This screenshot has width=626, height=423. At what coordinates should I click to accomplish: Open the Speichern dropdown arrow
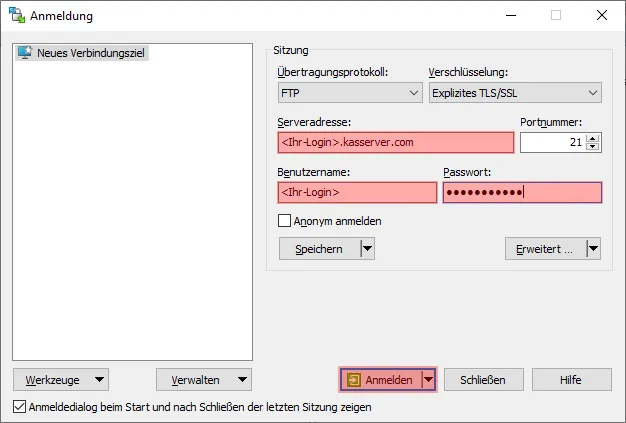367,249
